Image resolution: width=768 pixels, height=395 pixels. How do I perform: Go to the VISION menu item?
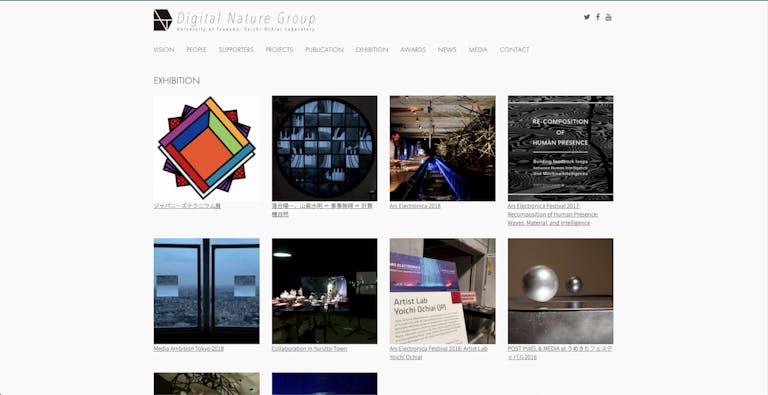(164, 49)
